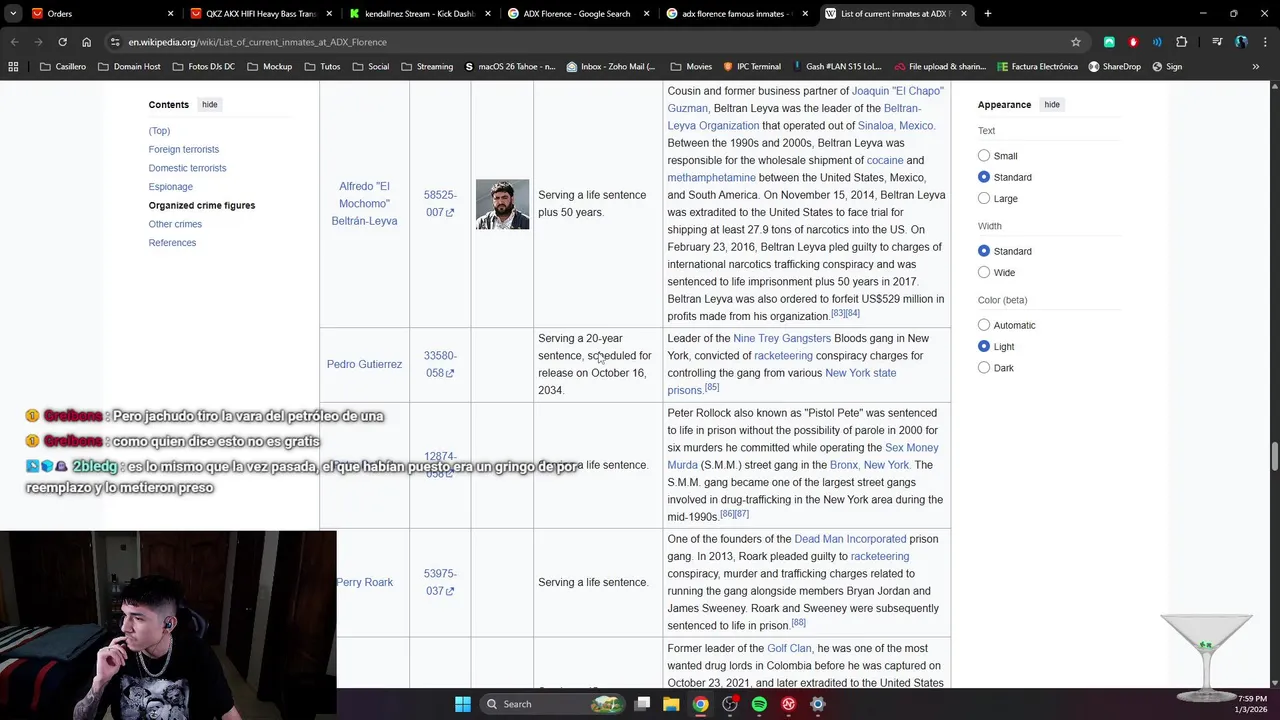
Task: Click the browser Reload icon
Action: (62, 42)
